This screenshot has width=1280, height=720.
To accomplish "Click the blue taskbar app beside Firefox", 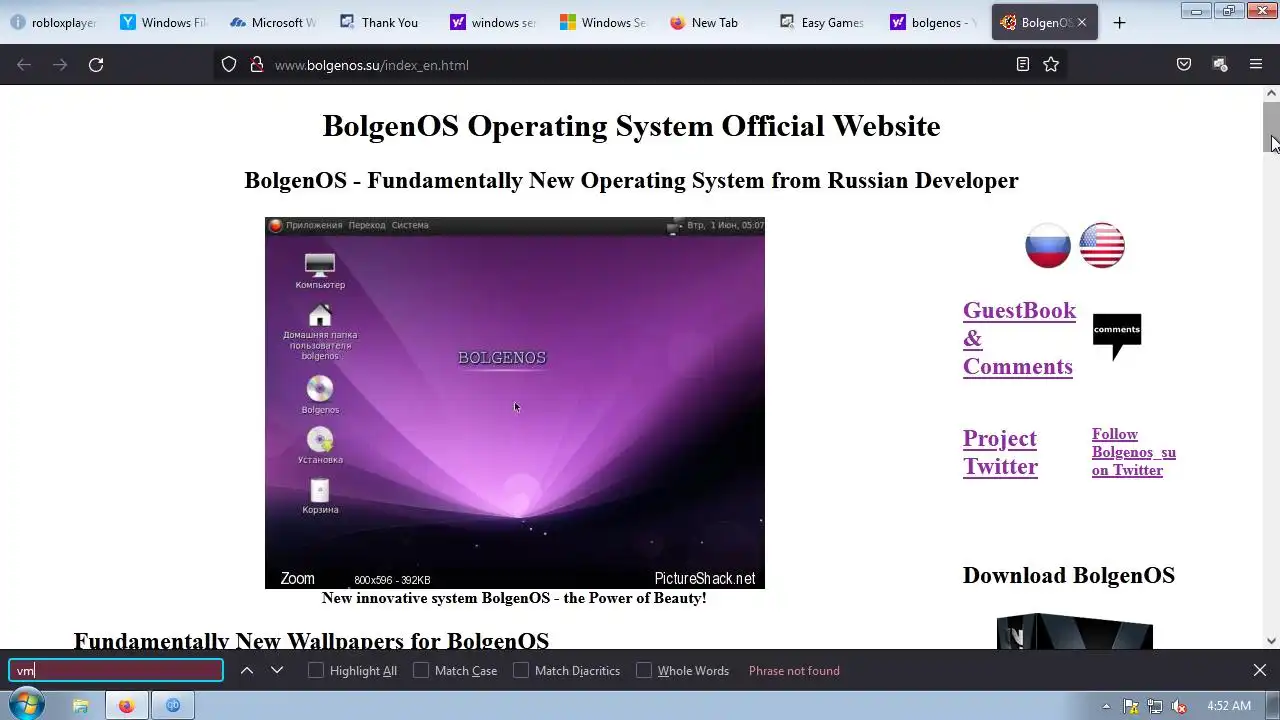I will [173, 705].
